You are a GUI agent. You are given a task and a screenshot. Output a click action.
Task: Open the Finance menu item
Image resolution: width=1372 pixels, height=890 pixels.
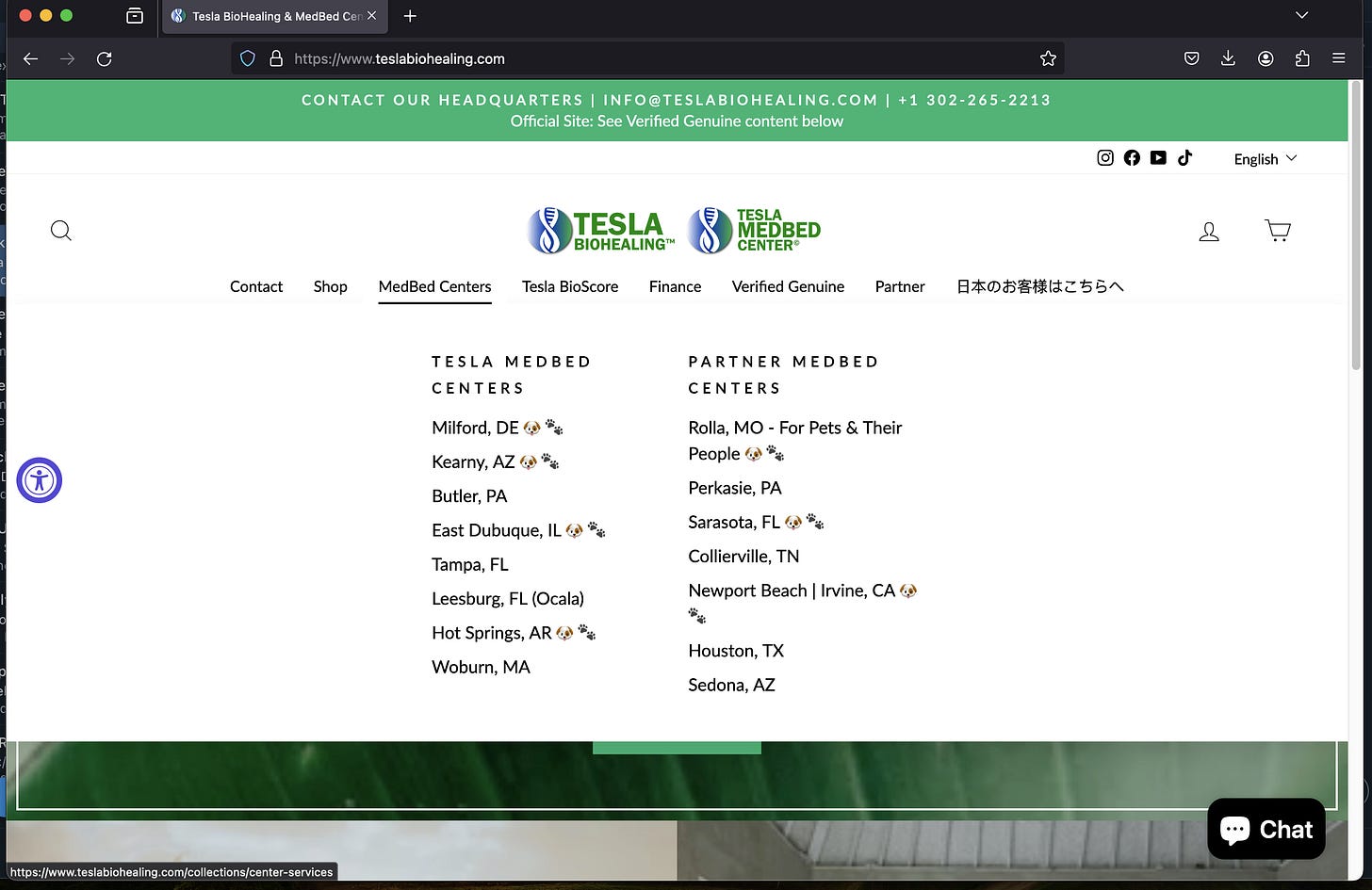click(x=675, y=286)
